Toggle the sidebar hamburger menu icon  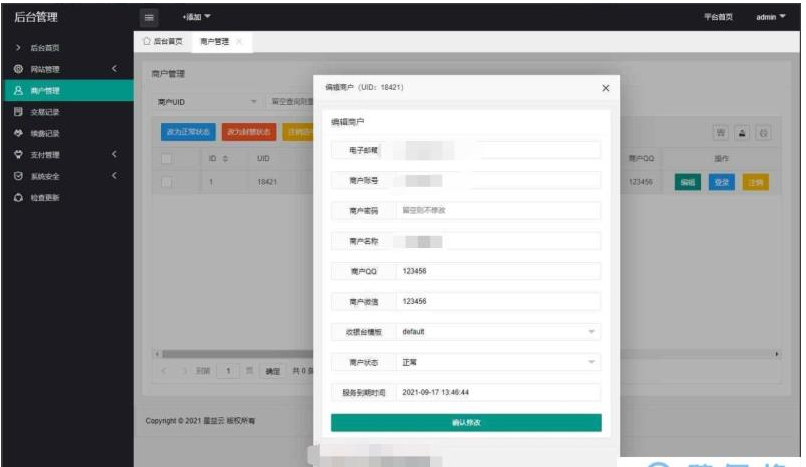(x=149, y=17)
